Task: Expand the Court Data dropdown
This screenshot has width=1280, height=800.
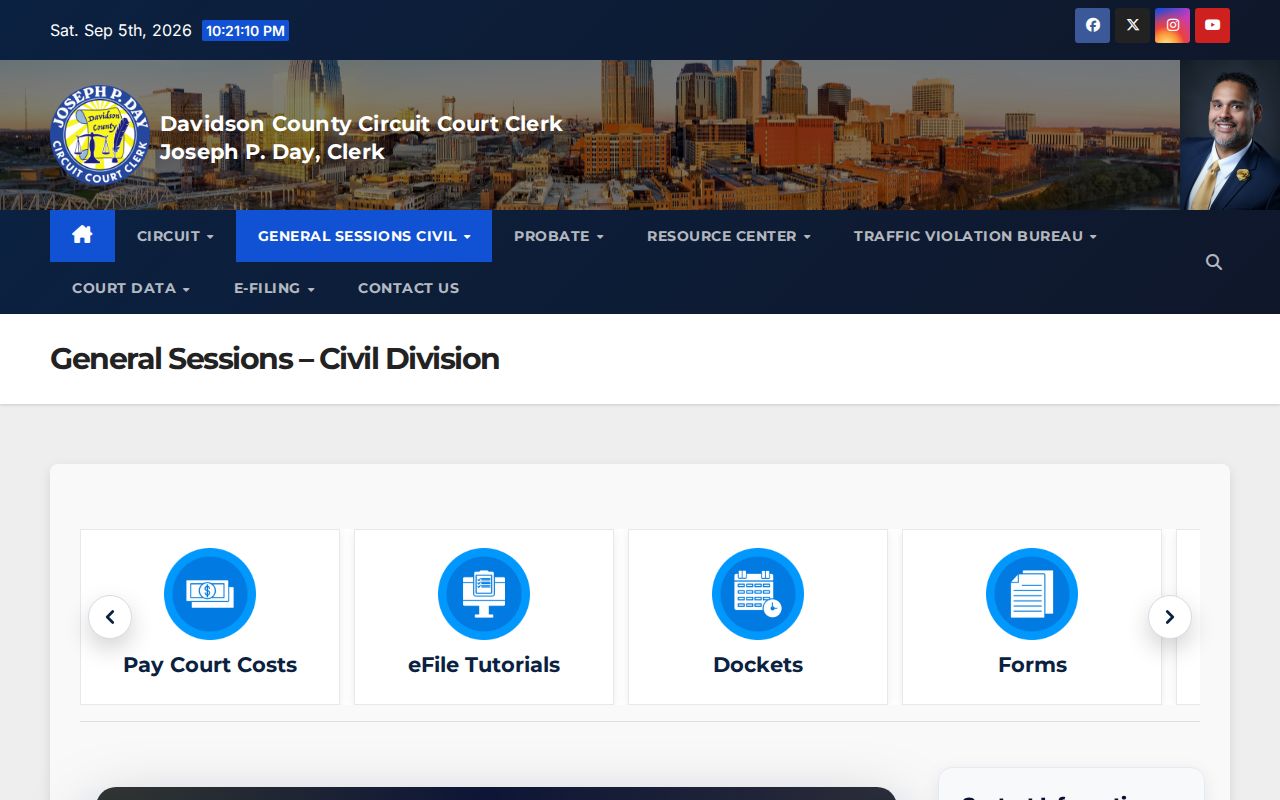Action: pyautogui.click(x=131, y=288)
